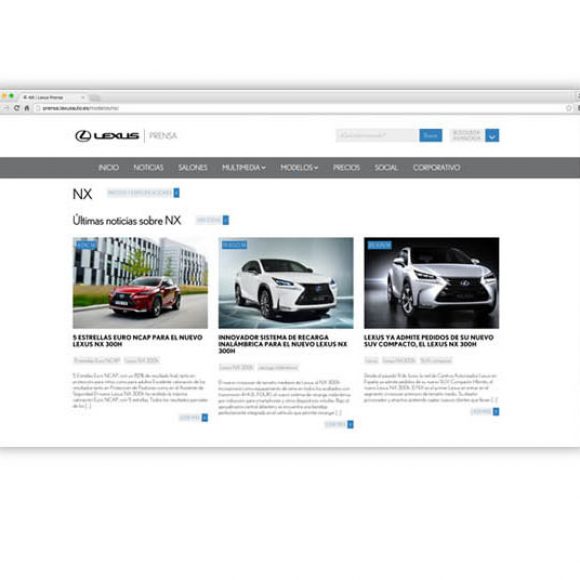Open the SOCIAL menu item
Viewport: 580px width, 580px height.
[x=386, y=168]
